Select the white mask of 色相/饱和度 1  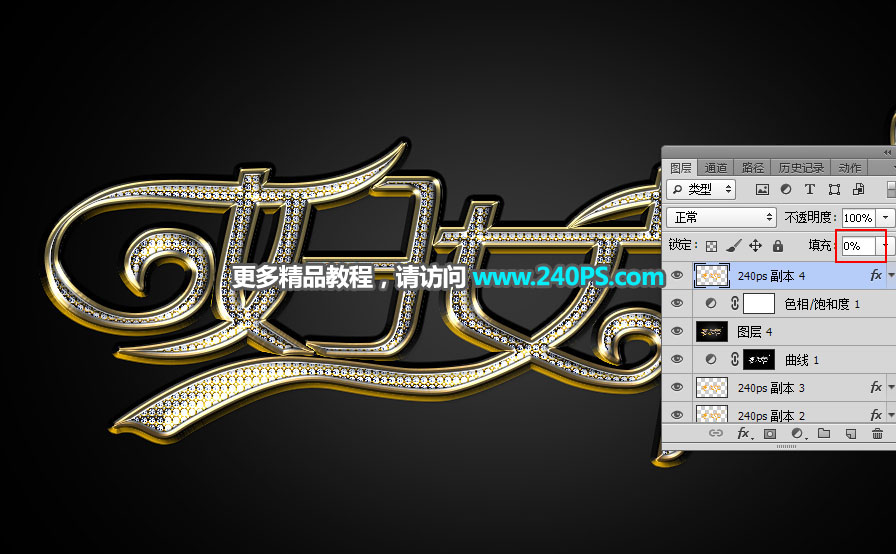coord(759,303)
